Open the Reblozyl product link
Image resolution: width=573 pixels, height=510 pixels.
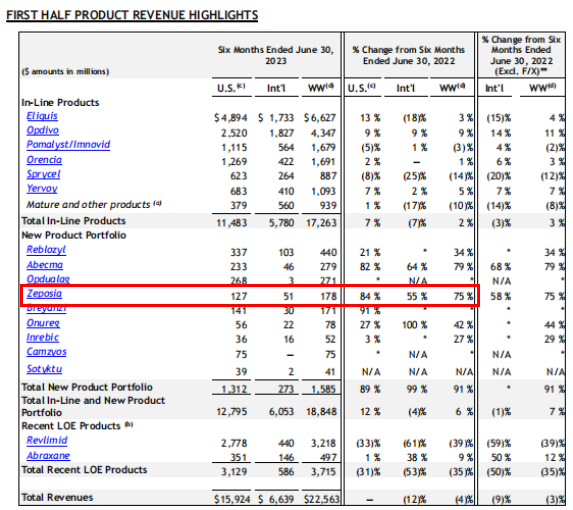(x=46, y=250)
